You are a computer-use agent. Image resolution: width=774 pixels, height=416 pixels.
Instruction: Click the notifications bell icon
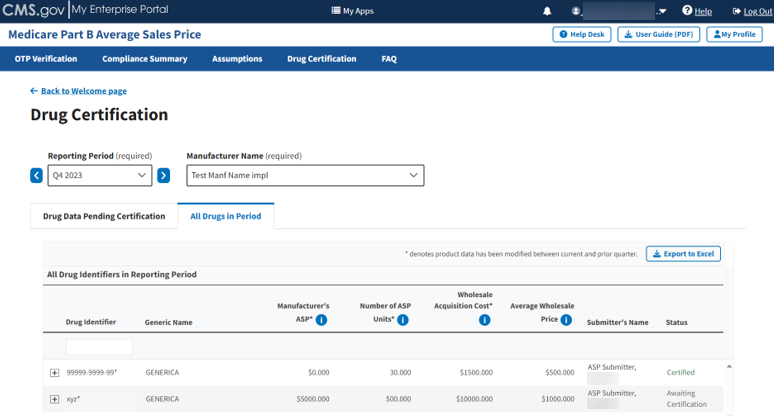(547, 11)
